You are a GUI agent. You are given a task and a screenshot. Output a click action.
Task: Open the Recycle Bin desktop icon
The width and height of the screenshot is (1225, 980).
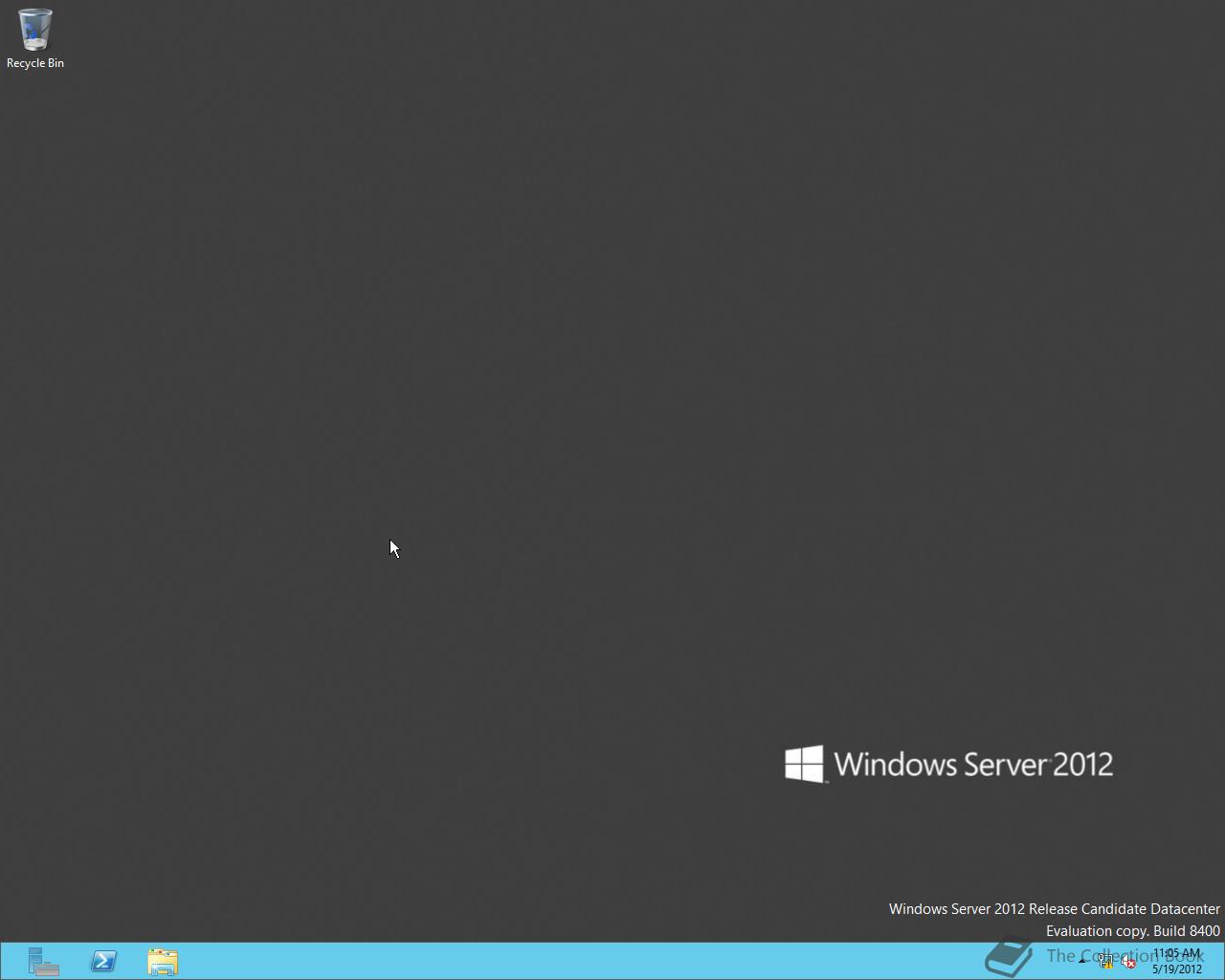point(35,38)
